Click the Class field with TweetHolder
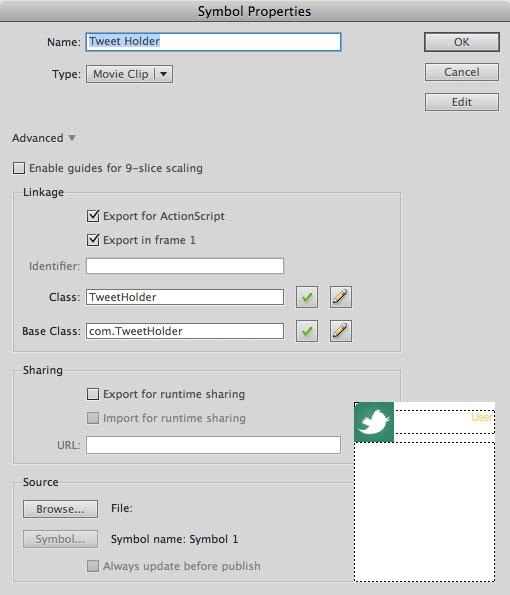This screenshot has height=595, width=510. pos(185,297)
